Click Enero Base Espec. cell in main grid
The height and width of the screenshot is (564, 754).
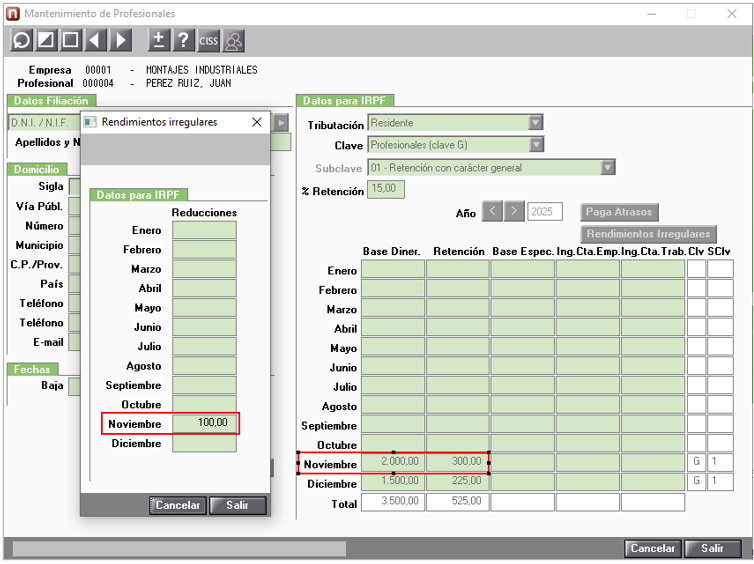coord(523,269)
